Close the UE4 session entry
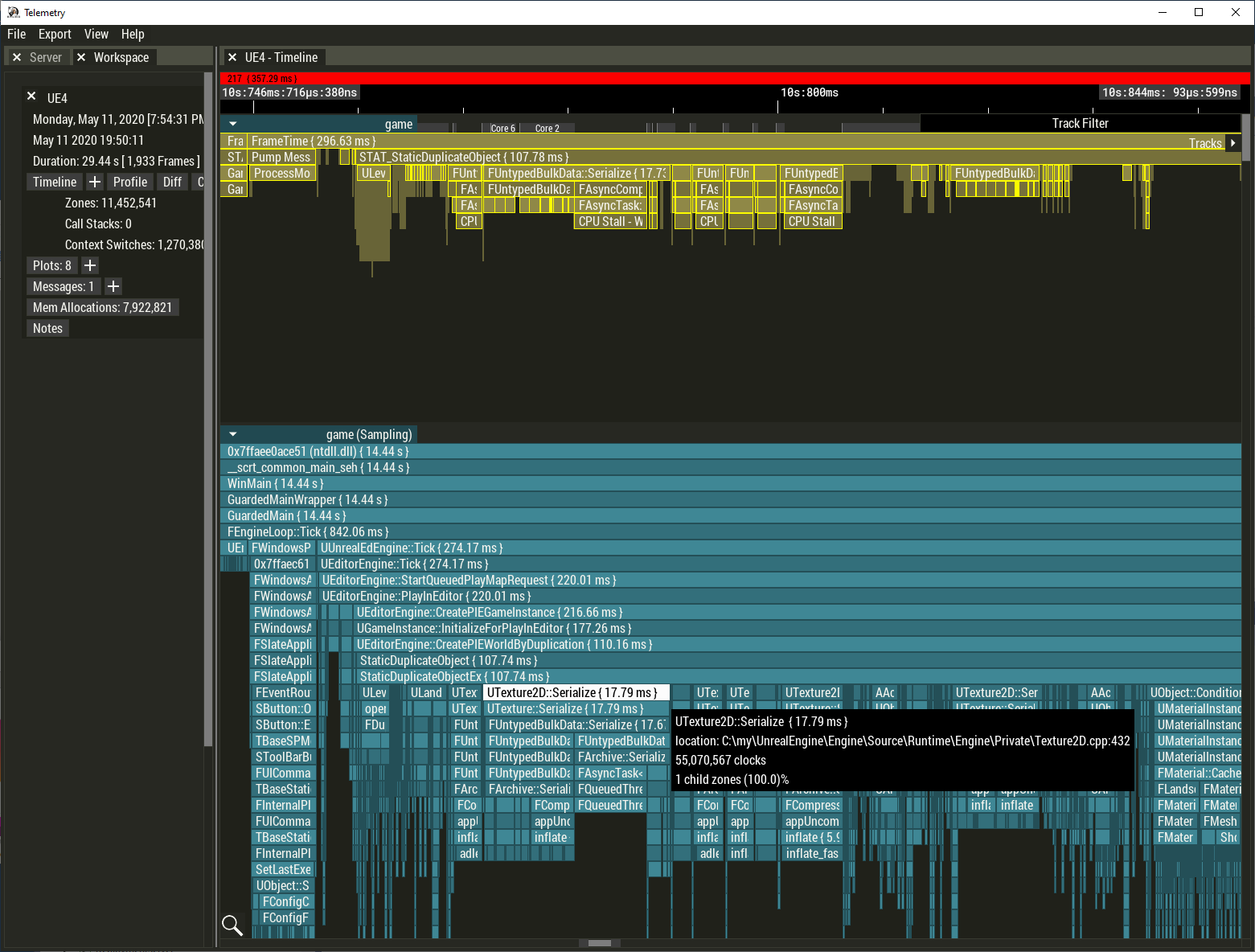This screenshot has height=952, width=1255. pyautogui.click(x=31, y=96)
